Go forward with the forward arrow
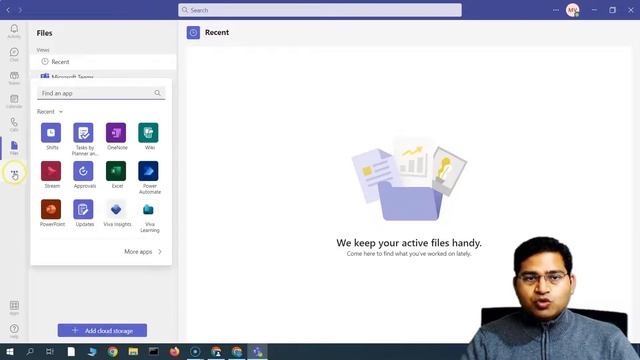Screen dimensions: 640x360 pos(20,10)
